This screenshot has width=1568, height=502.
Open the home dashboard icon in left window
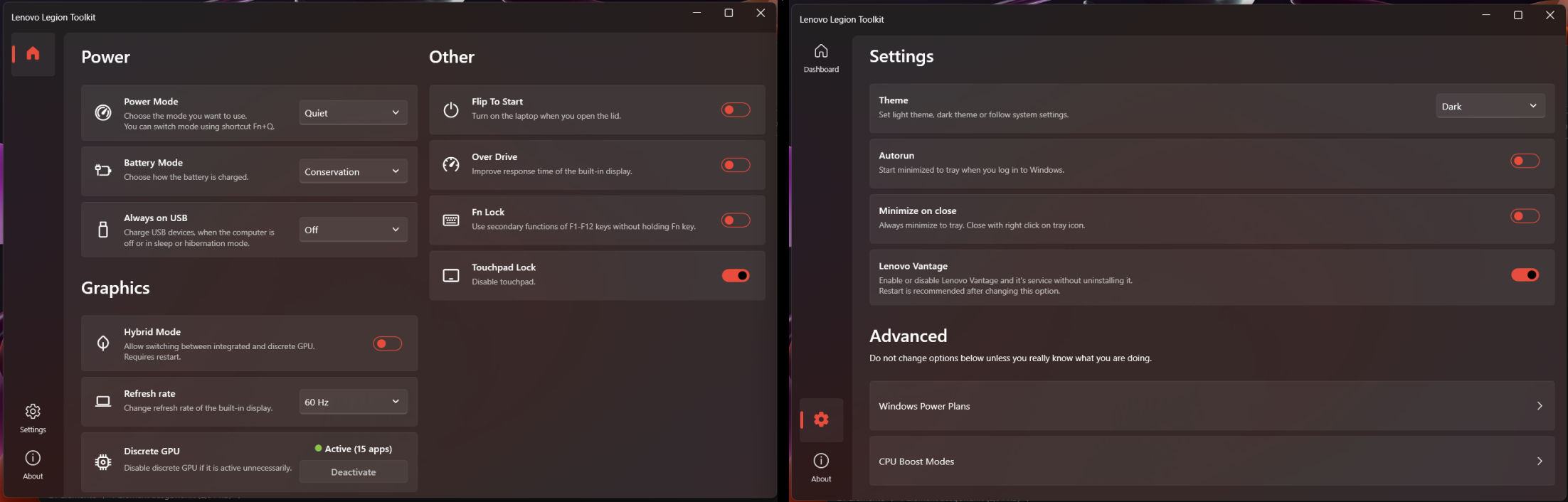(x=33, y=53)
